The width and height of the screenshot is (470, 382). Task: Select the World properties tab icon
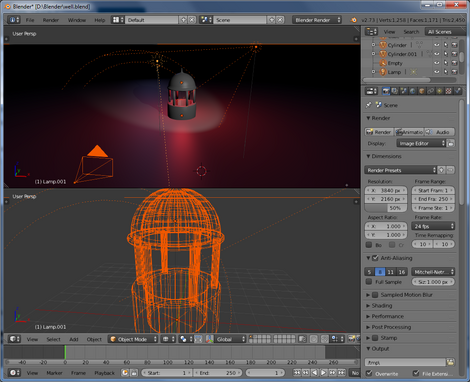point(413,91)
